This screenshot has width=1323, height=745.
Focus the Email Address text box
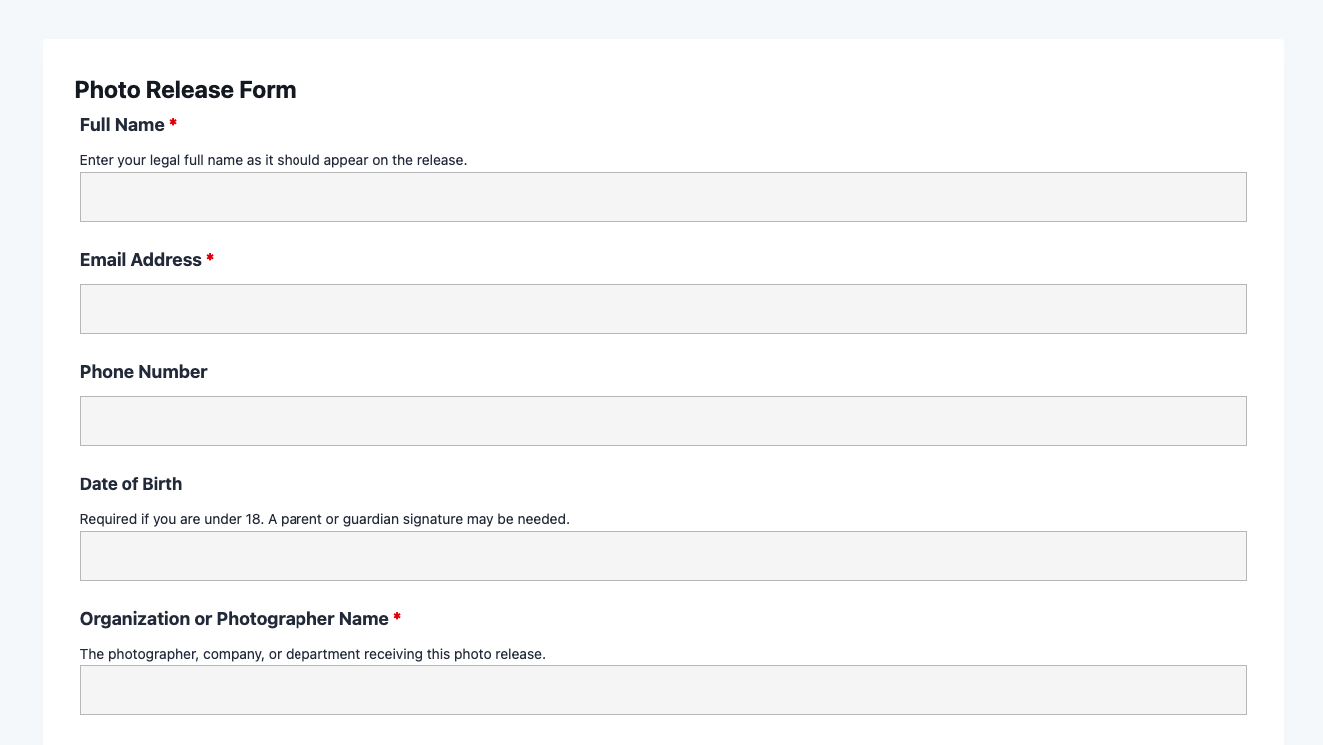[663, 309]
